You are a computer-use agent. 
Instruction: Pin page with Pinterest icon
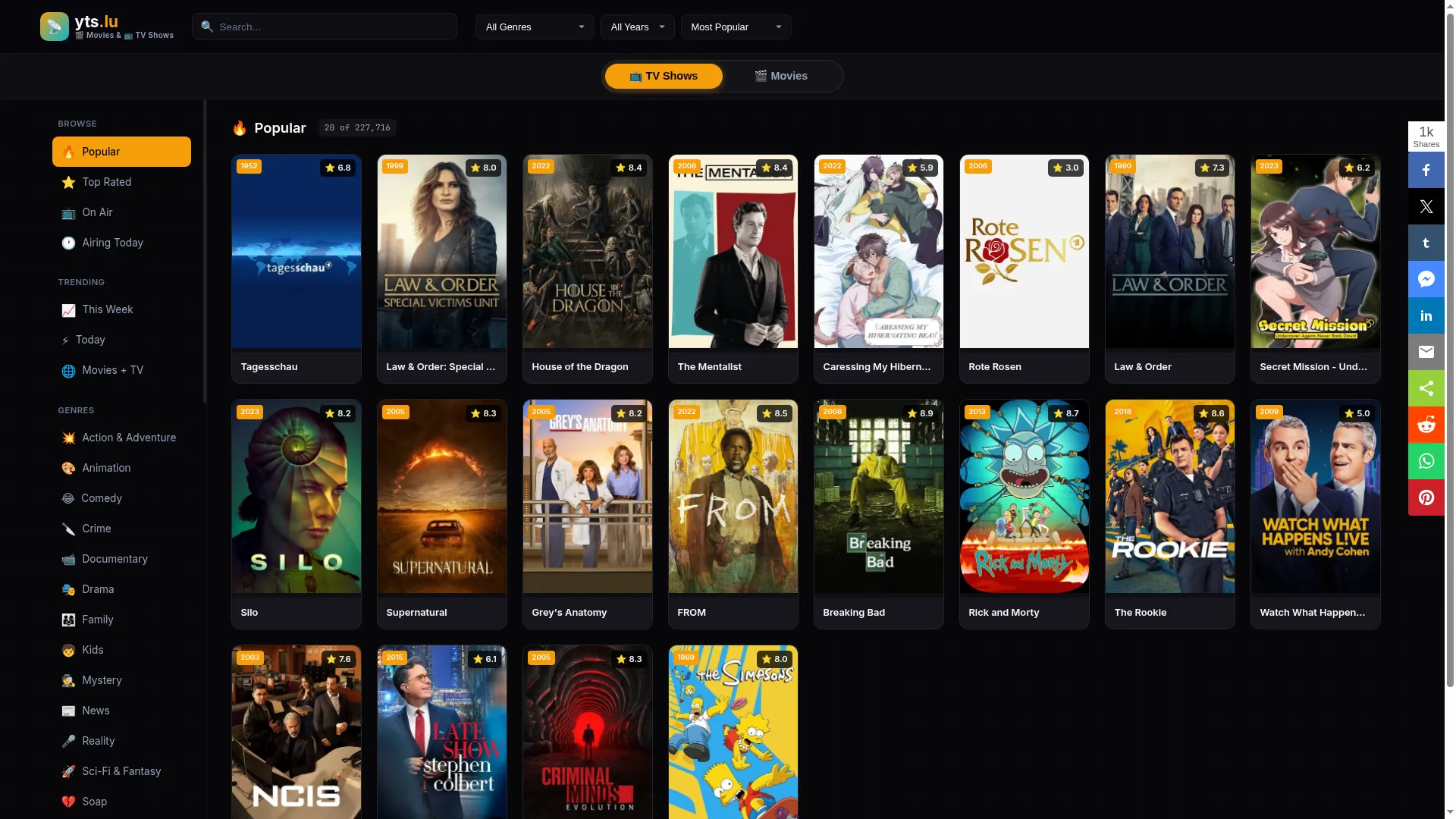[1426, 497]
